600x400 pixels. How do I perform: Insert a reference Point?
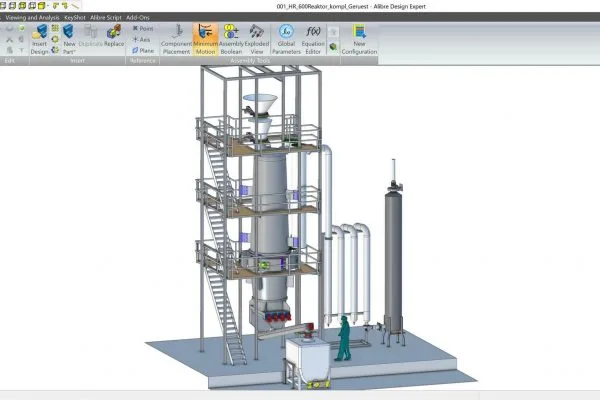[143, 28]
